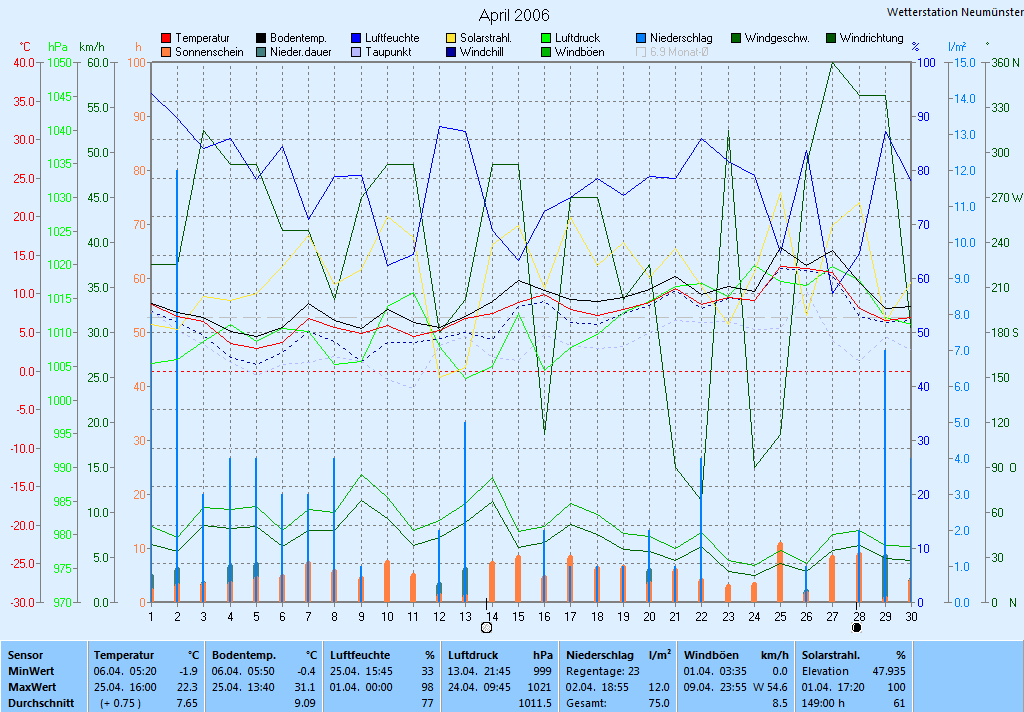This screenshot has height=712, width=1024.
Task: Click the Luftdruck maximum value 1021
Action: 540,687
